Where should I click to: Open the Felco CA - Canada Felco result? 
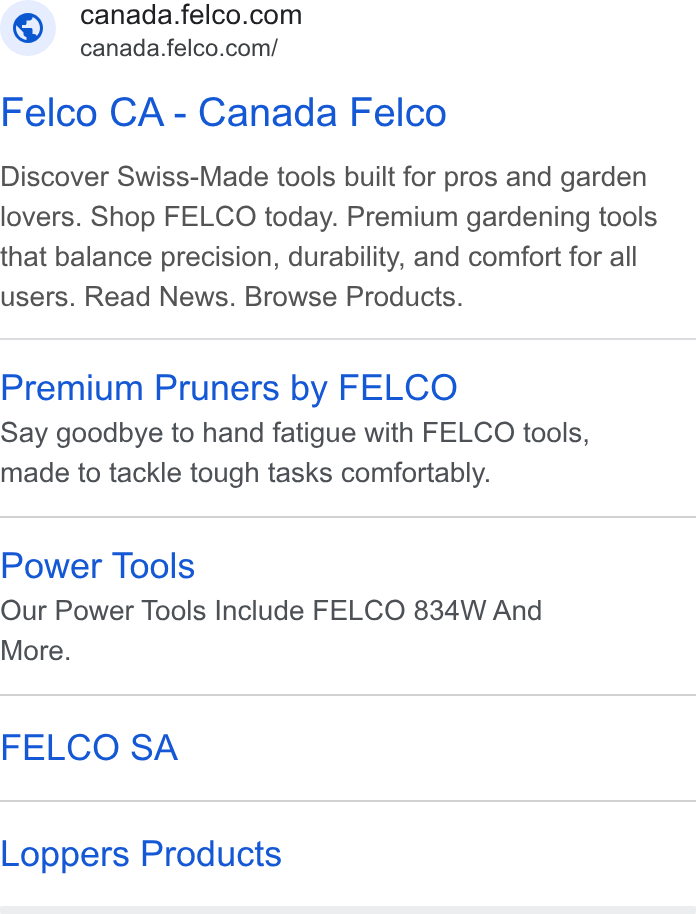click(223, 112)
